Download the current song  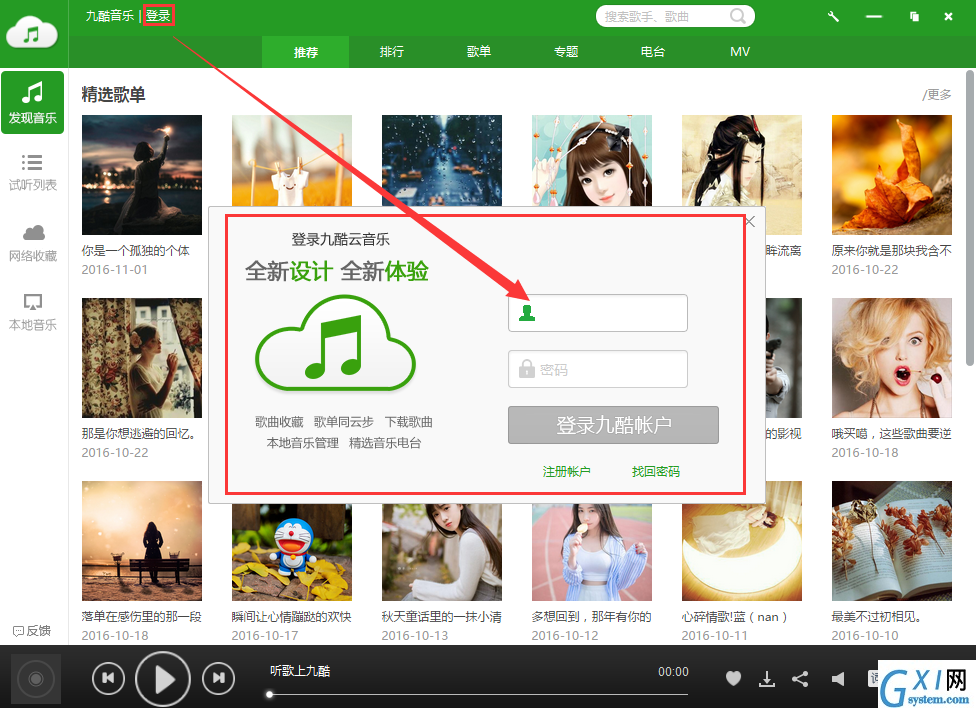click(767, 679)
